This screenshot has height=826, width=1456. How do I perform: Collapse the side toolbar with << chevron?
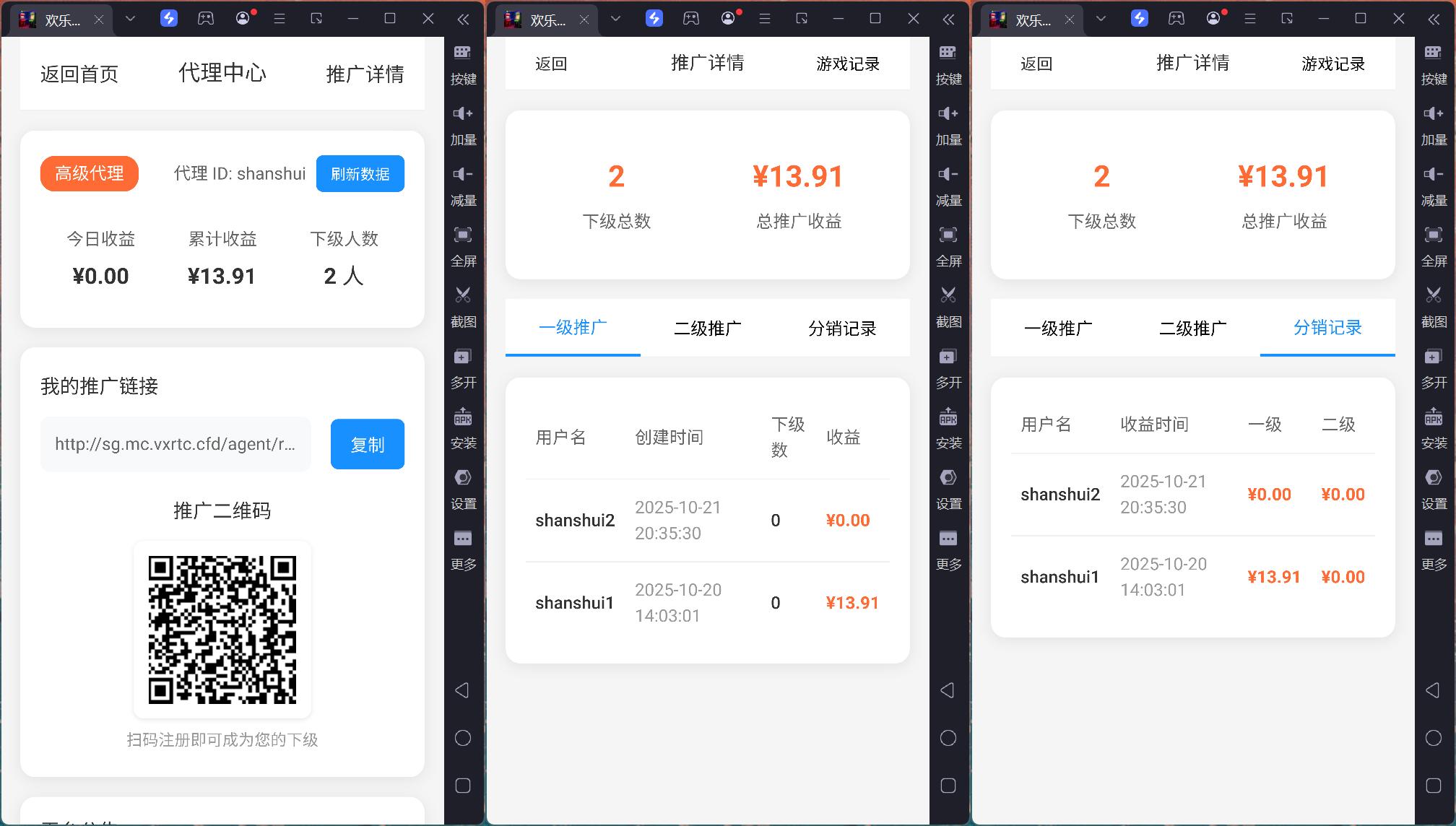pyautogui.click(x=463, y=19)
